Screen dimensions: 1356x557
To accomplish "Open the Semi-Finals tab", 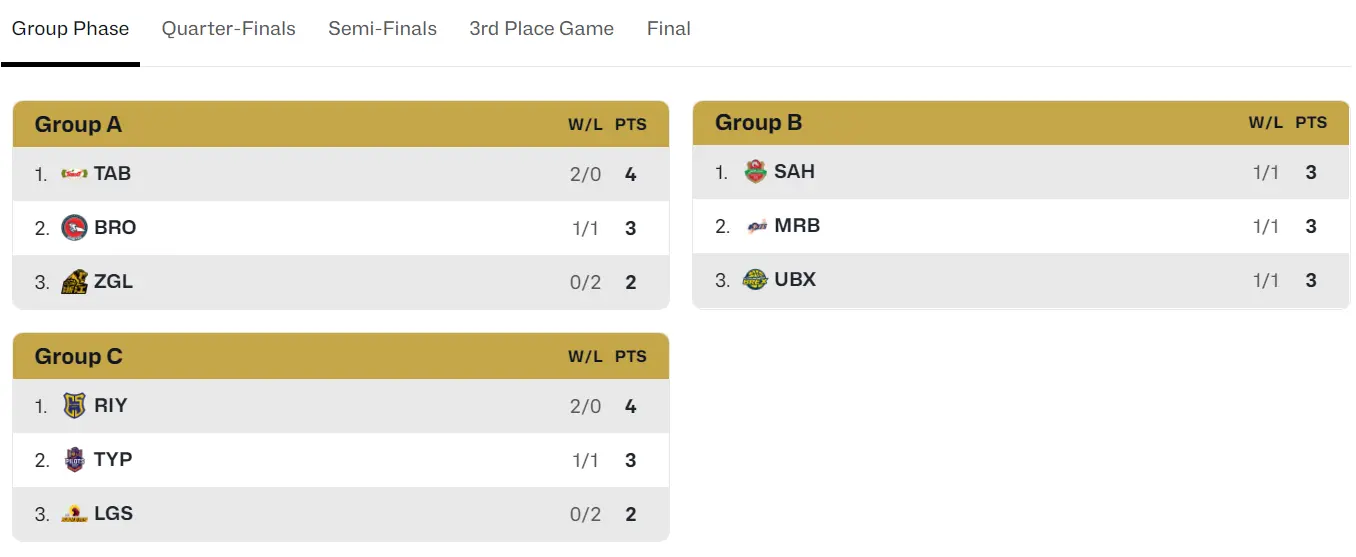I will click(x=382, y=29).
